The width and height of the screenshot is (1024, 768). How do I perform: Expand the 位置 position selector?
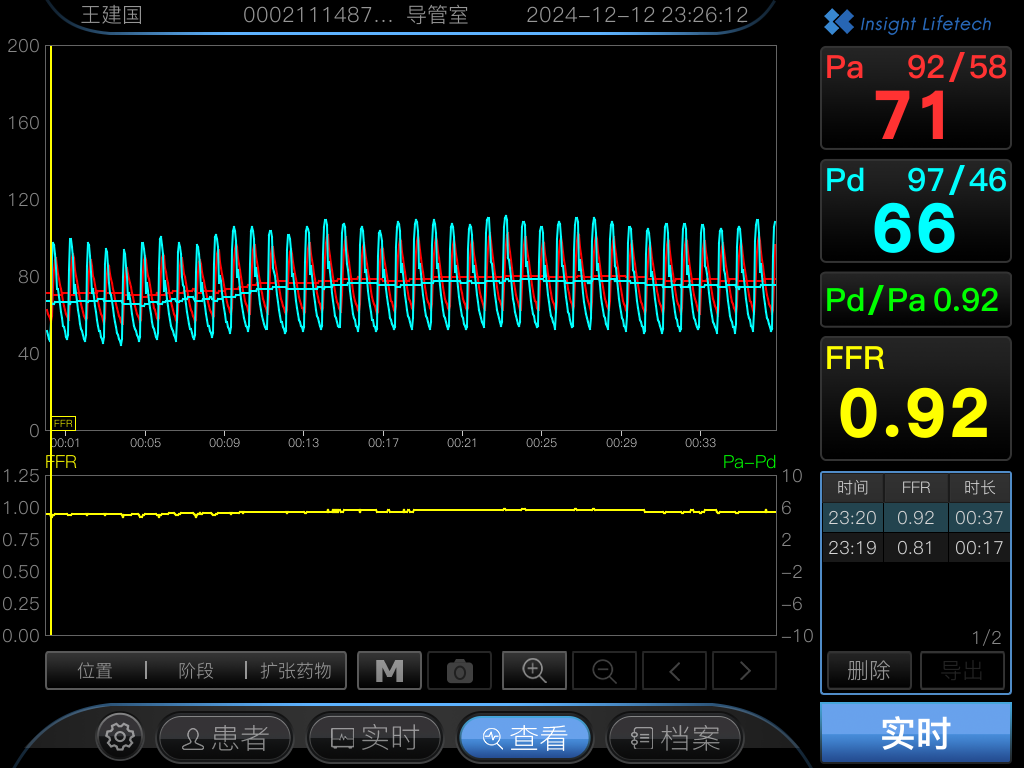pyautogui.click(x=95, y=671)
